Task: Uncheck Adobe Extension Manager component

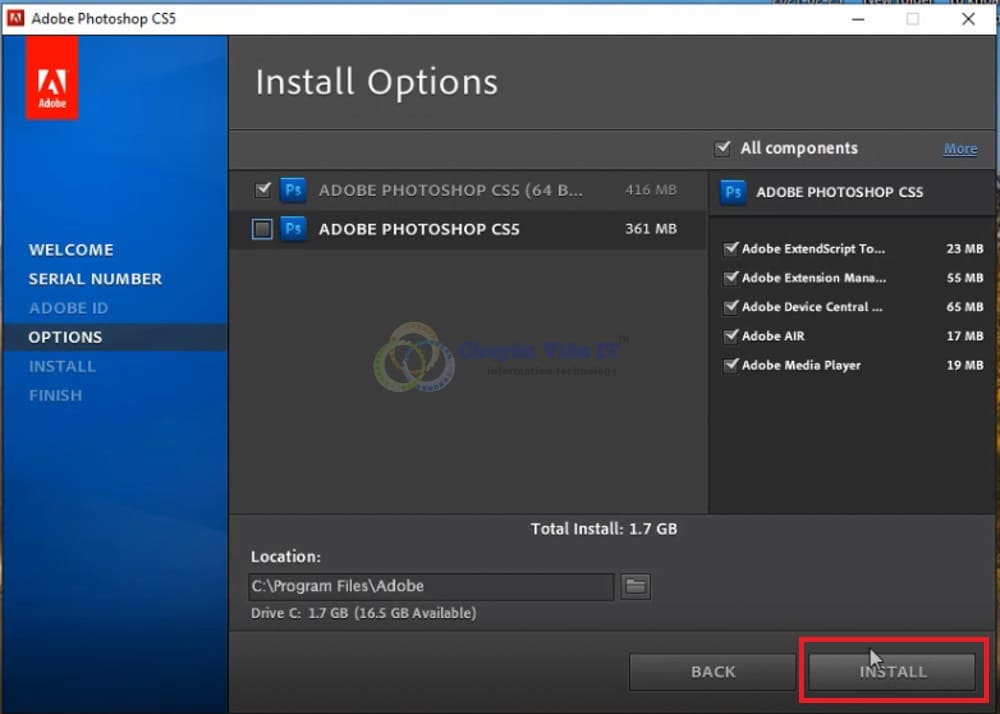Action: pyautogui.click(x=731, y=278)
